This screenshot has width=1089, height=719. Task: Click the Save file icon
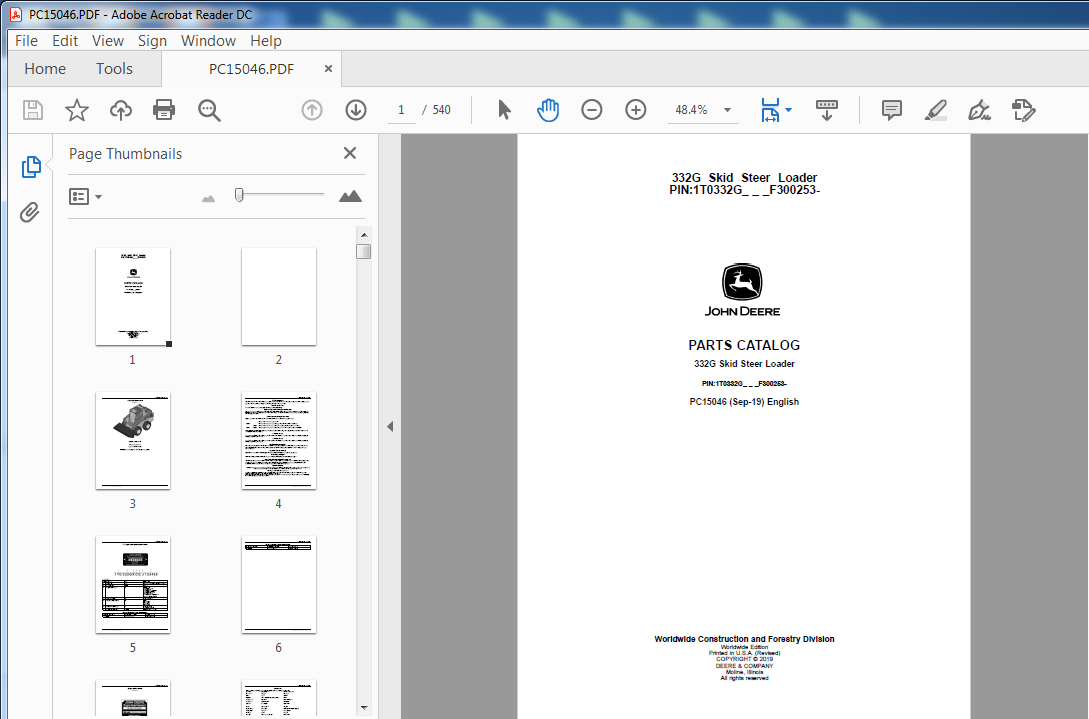coord(33,110)
